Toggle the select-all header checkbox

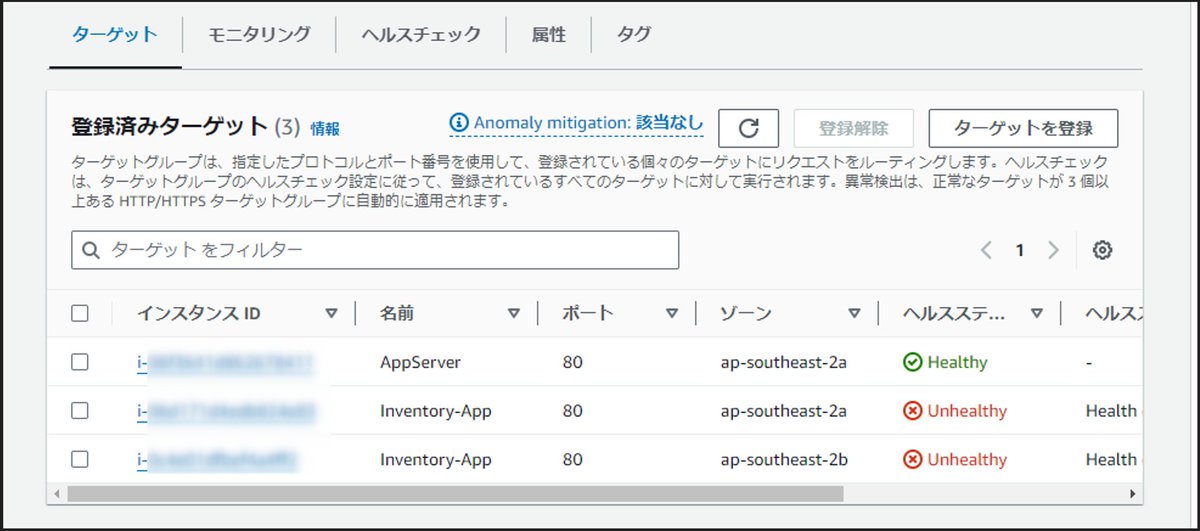pos(80,313)
